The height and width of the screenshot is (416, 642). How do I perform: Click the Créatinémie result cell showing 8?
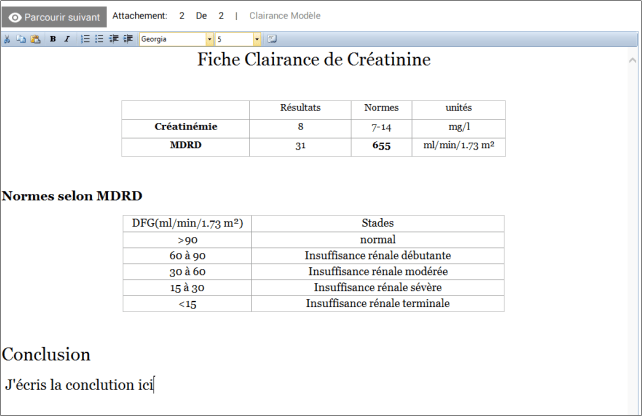(x=300, y=127)
